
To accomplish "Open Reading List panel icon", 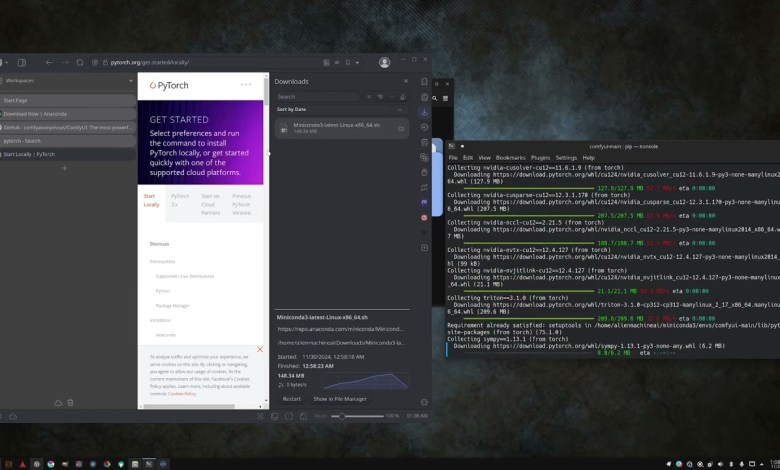I will point(424,97).
